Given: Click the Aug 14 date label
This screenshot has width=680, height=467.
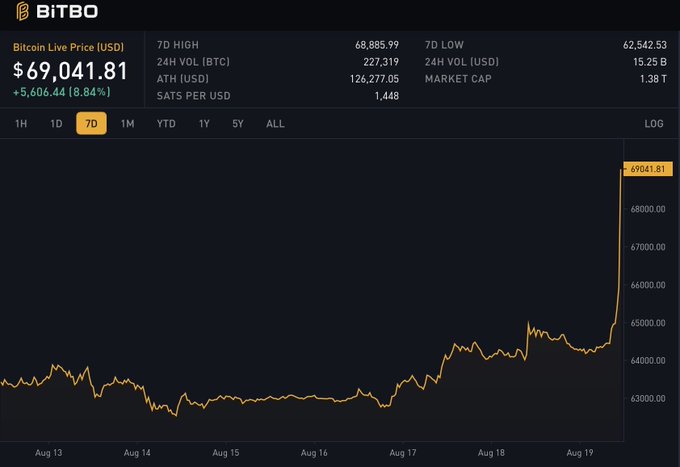Looking at the screenshot, I should click(137, 453).
